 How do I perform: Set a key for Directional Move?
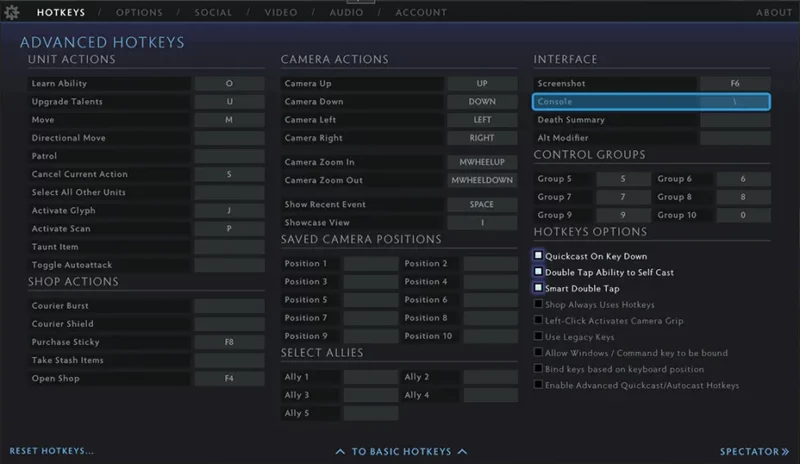[229, 138]
